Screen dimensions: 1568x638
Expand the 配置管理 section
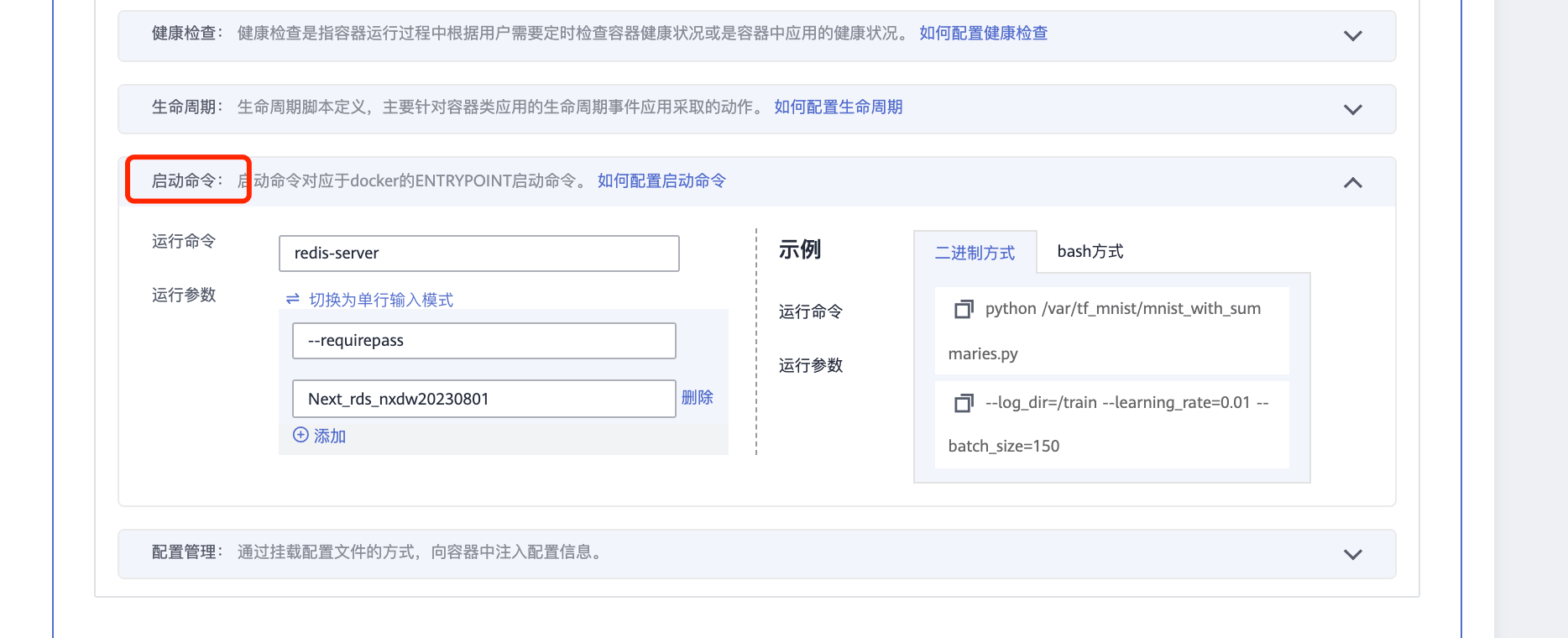(x=1352, y=554)
